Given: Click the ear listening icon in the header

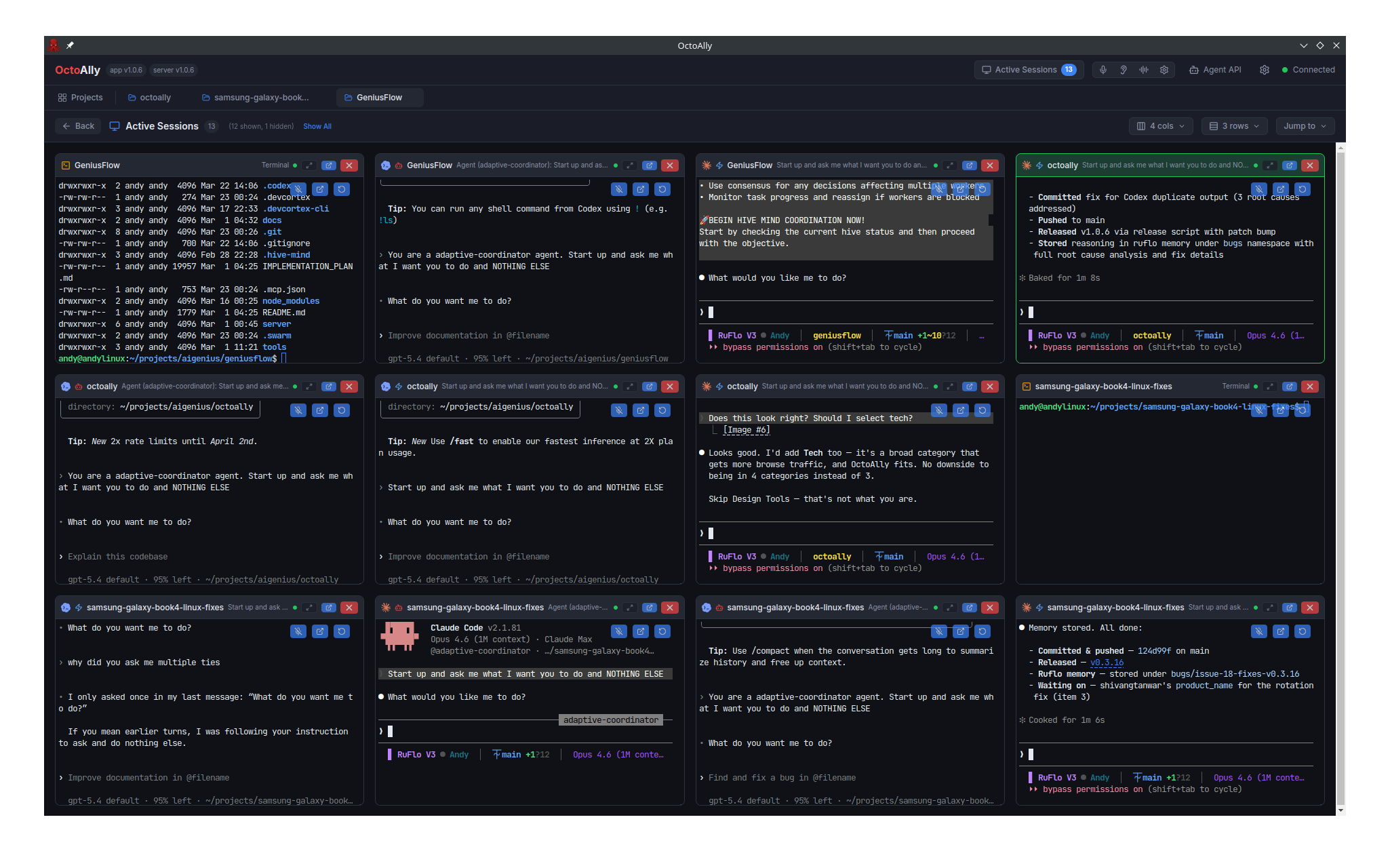Looking at the screenshot, I should tap(1124, 70).
